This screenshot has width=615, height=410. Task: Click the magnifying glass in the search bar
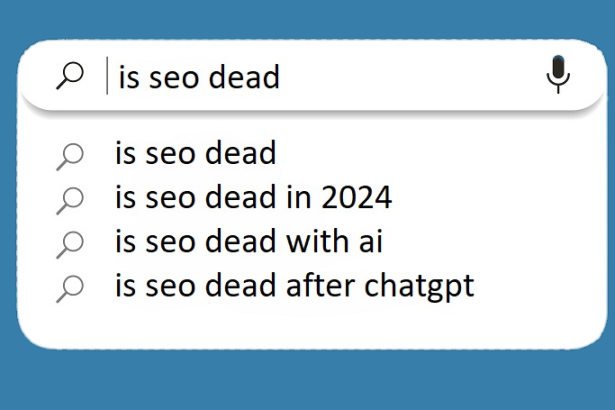[70, 77]
